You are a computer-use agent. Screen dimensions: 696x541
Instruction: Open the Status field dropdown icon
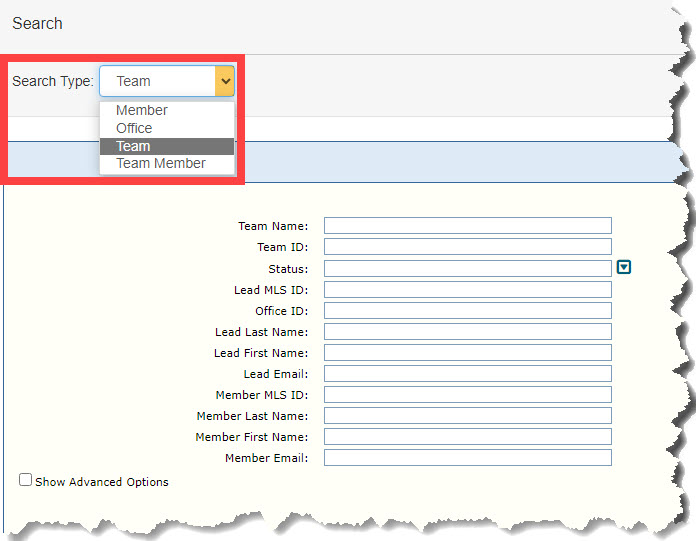point(624,267)
